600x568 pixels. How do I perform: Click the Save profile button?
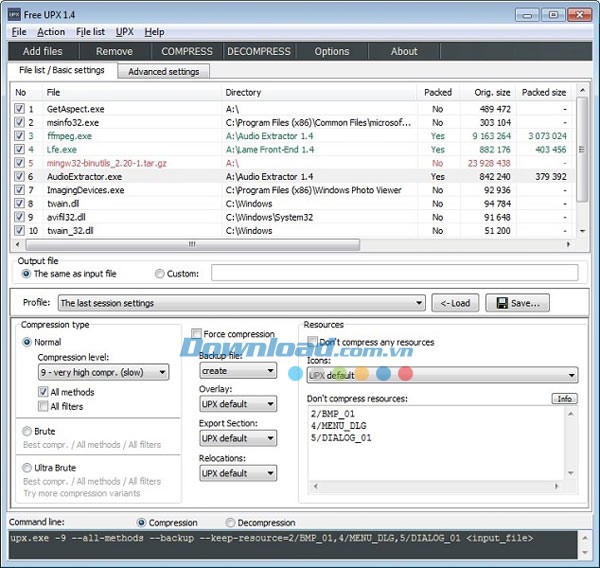point(517,303)
